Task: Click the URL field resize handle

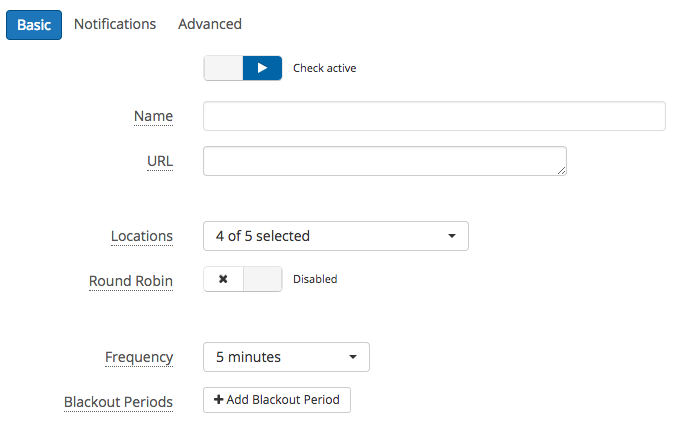Action: (561, 171)
